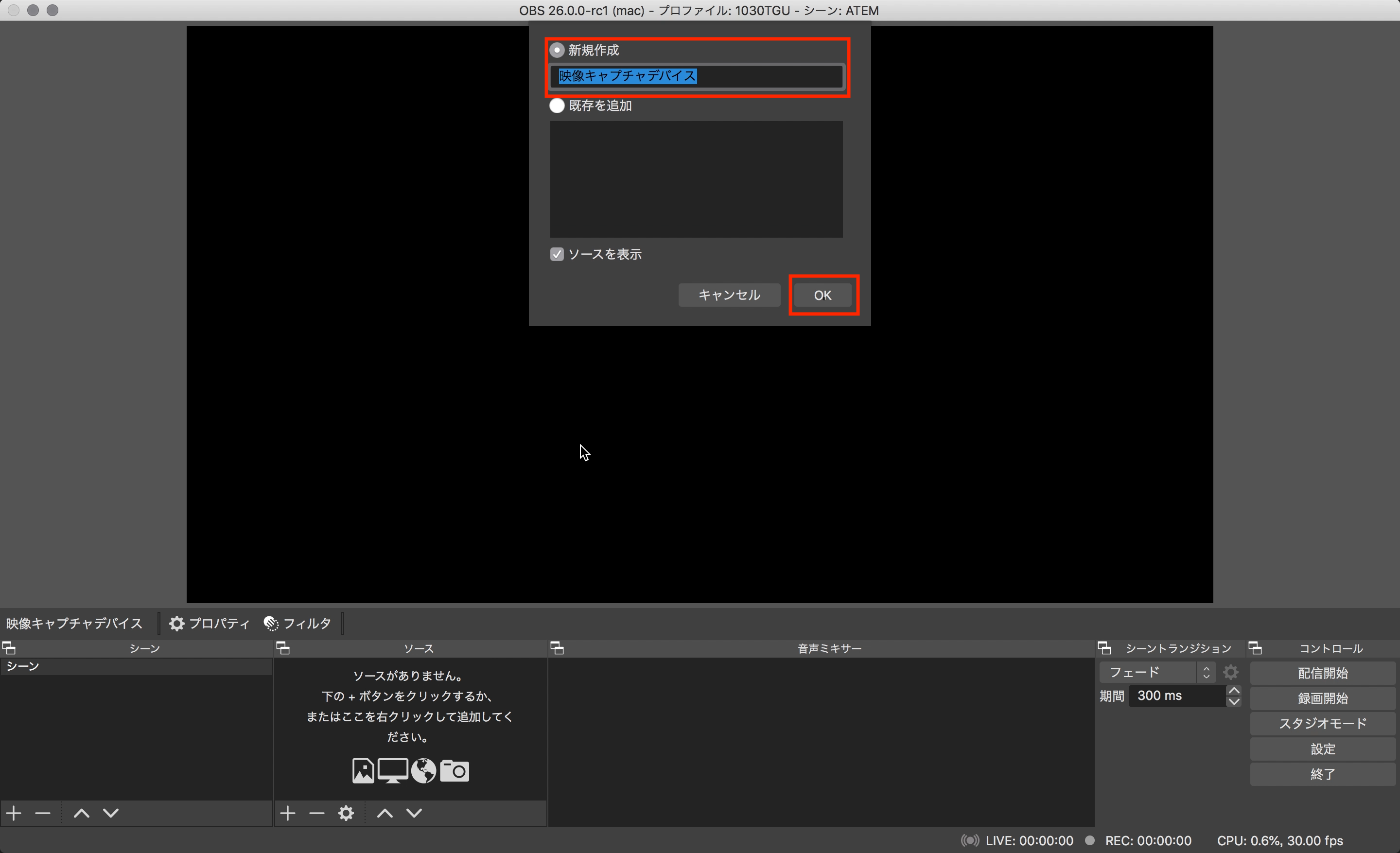Move source down with arrow icon
Viewport: 1400px width, 853px height.
click(414, 813)
